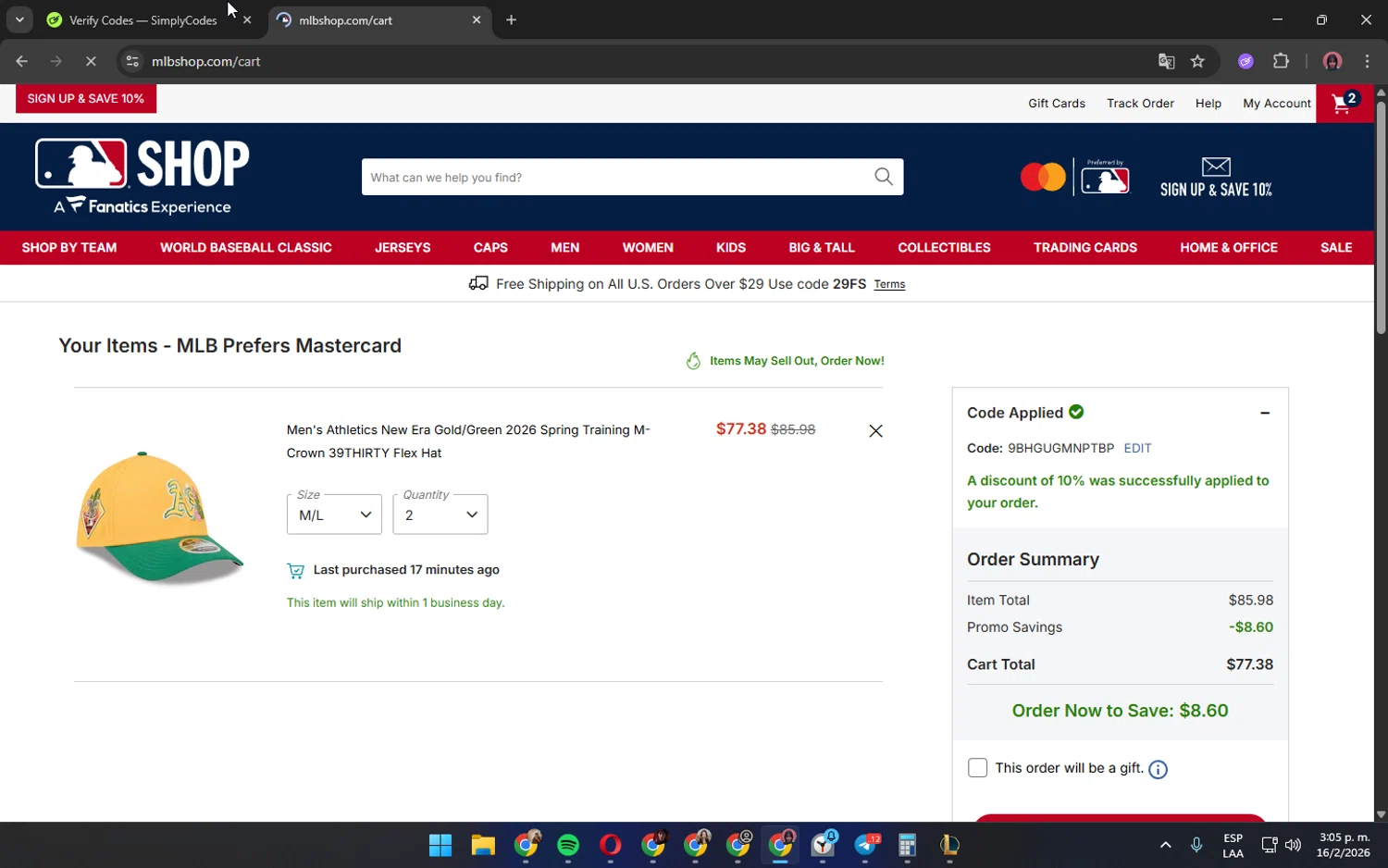Click red SIGN UP & SAVE 10% button

[86, 99]
